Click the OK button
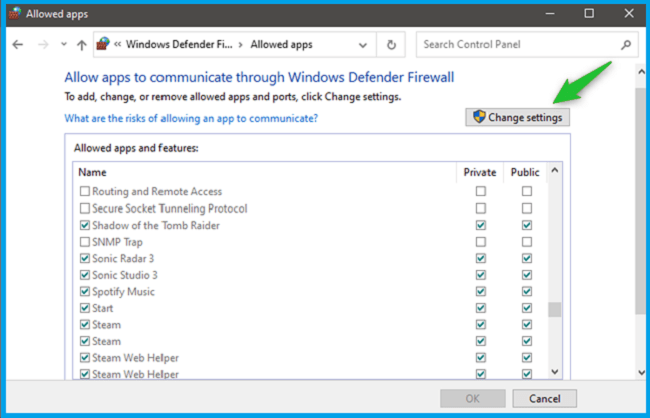The image size is (650, 418). pos(473,399)
